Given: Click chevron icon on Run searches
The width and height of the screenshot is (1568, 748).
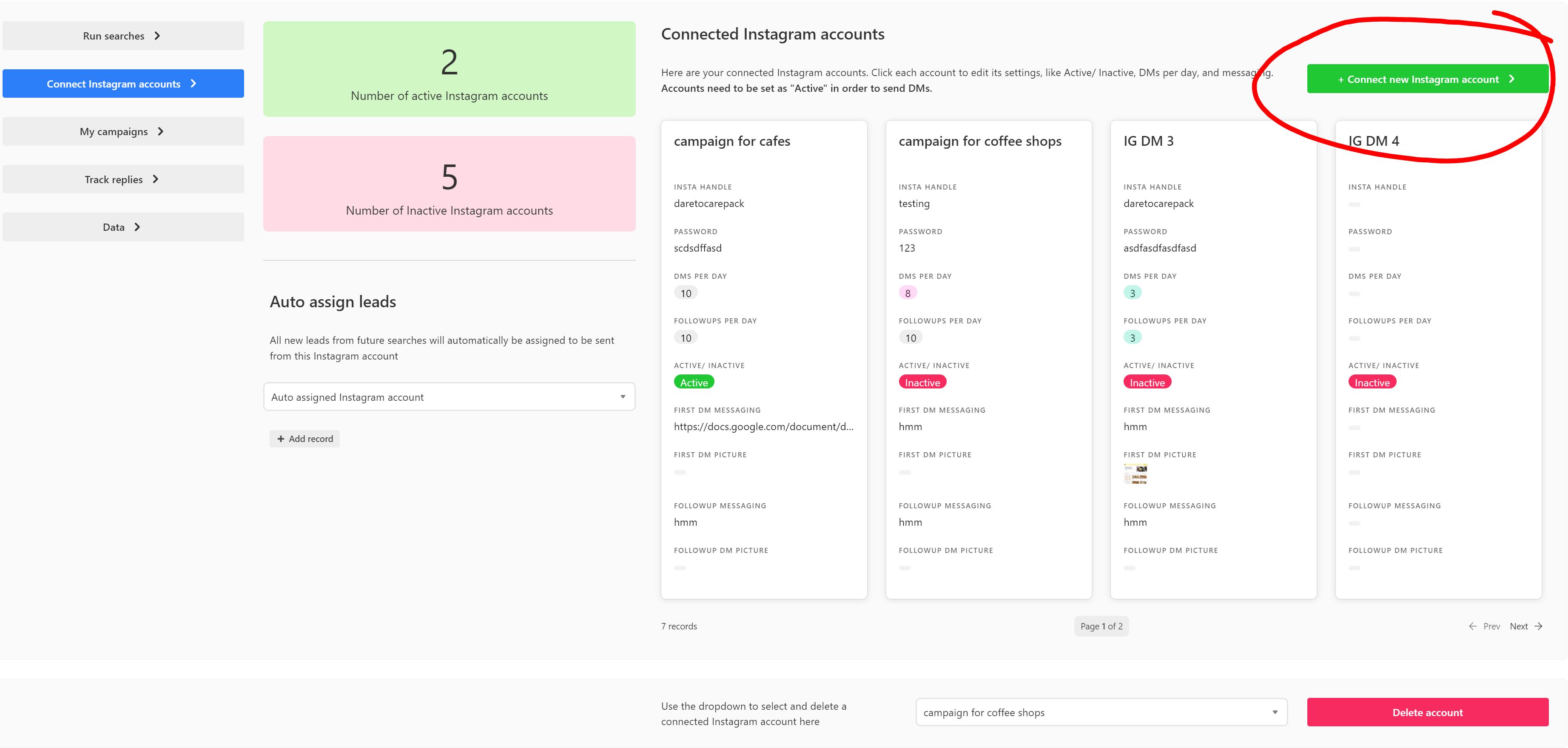Looking at the screenshot, I should (157, 36).
